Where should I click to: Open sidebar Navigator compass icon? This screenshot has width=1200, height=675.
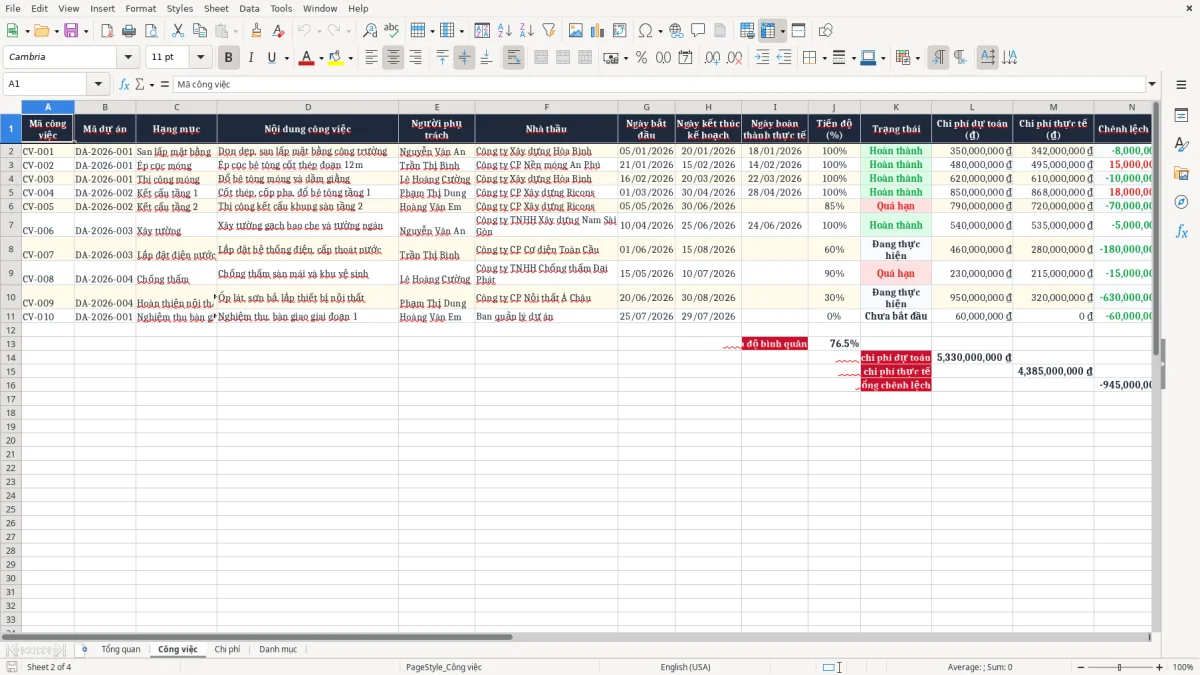tap(1181, 202)
